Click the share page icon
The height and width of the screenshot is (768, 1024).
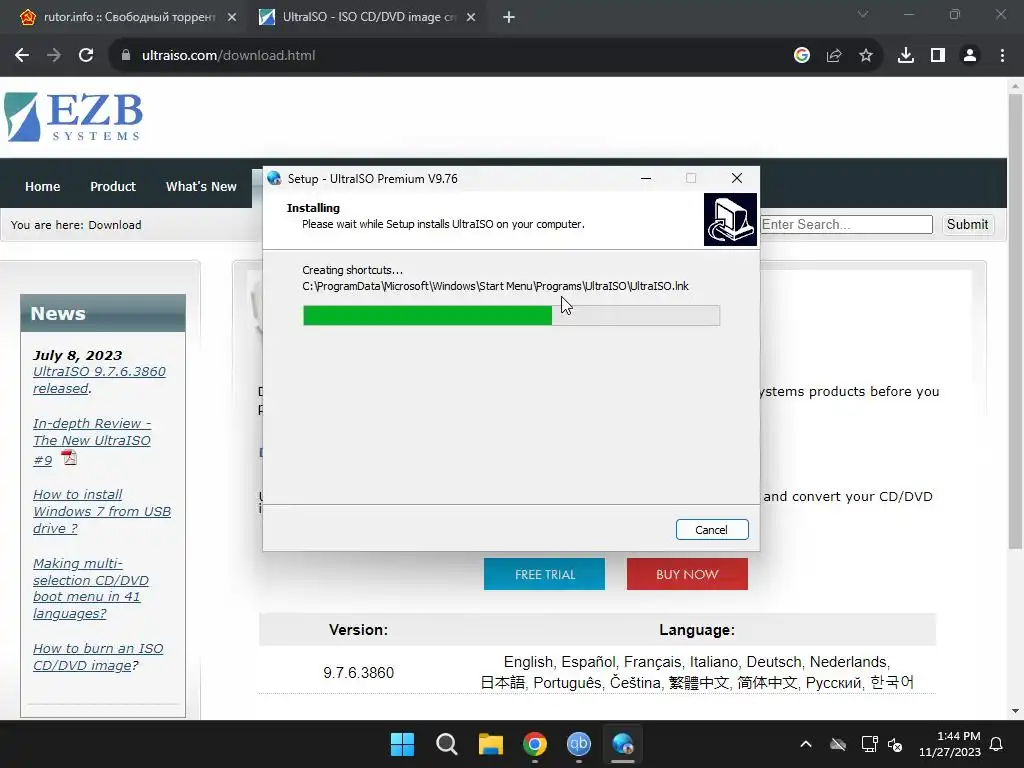click(x=834, y=56)
